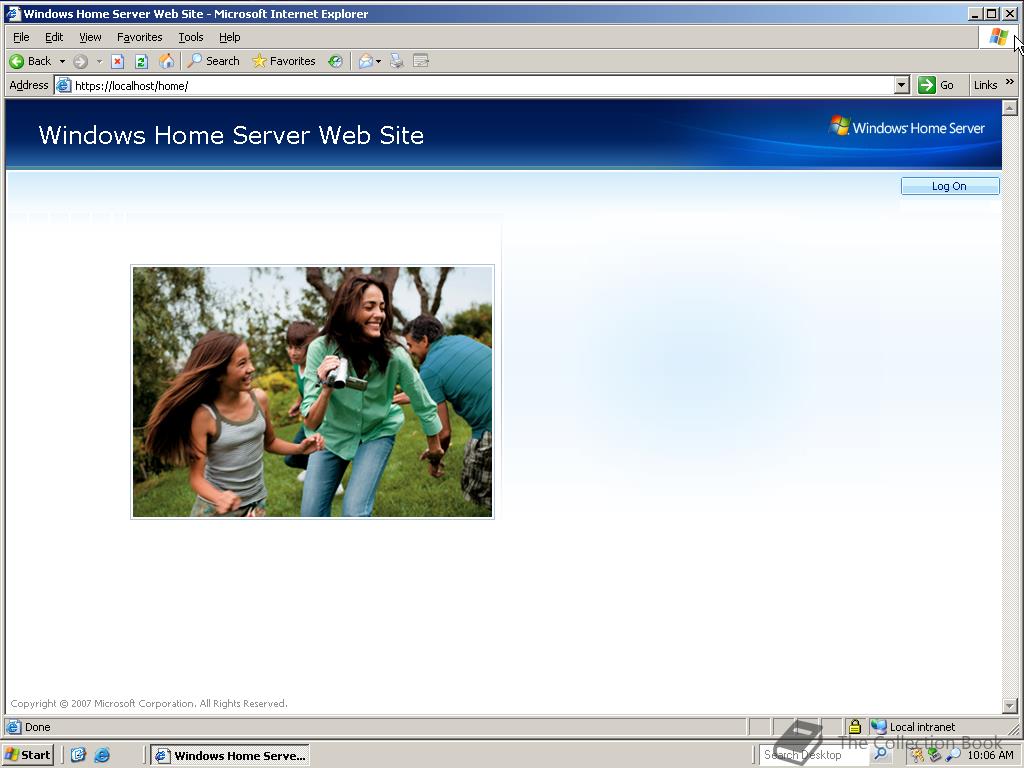
Task: Click the SSL padlock status icon
Action: [854, 726]
